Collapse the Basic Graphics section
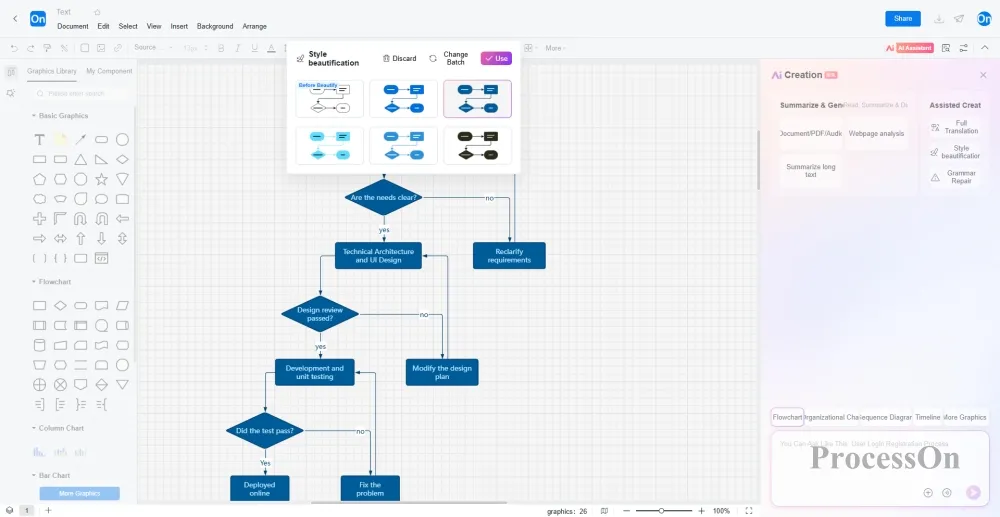Viewport: 1000px width, 517px height. 33,116
